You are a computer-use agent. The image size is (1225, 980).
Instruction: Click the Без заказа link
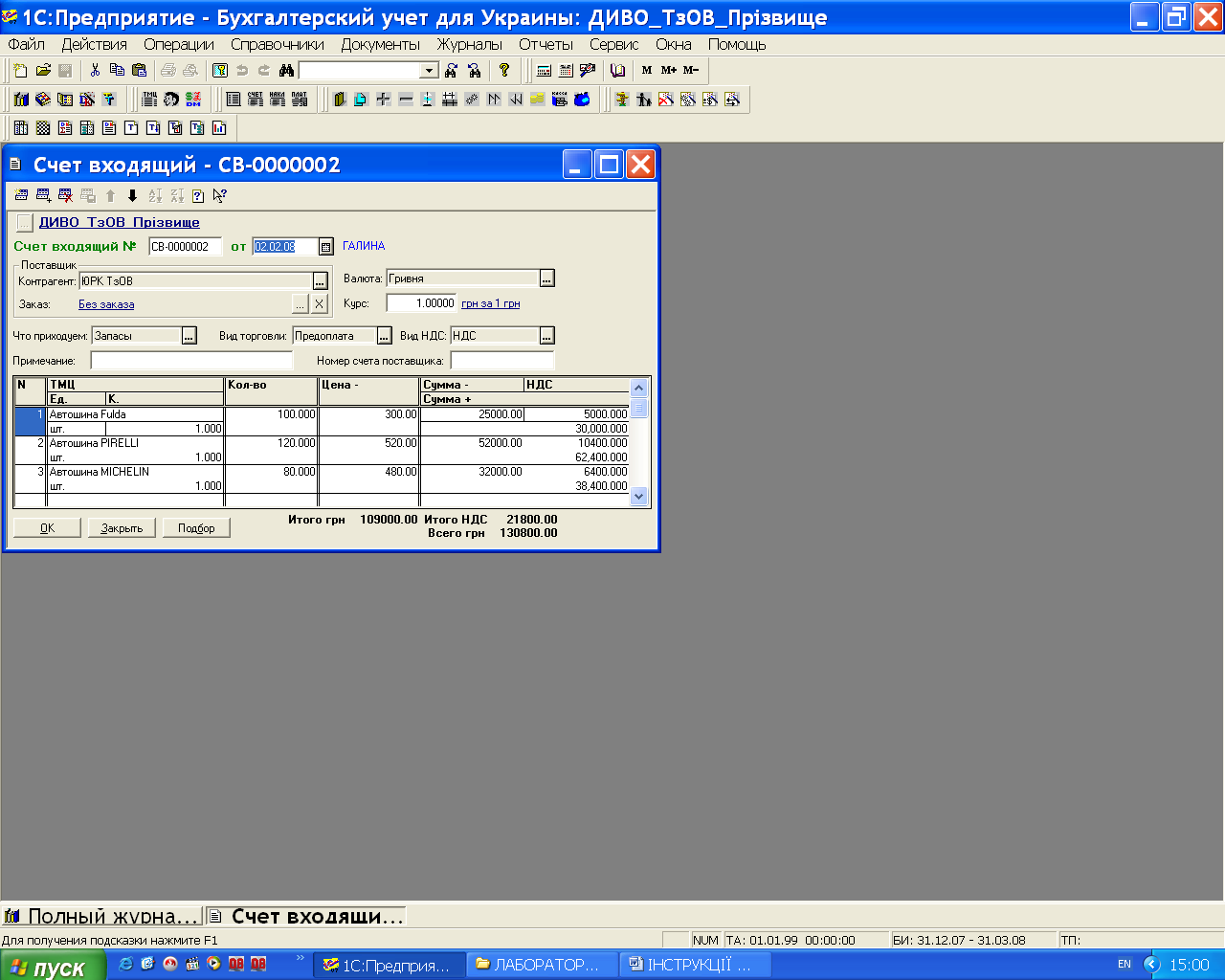[x=106, y=304]
